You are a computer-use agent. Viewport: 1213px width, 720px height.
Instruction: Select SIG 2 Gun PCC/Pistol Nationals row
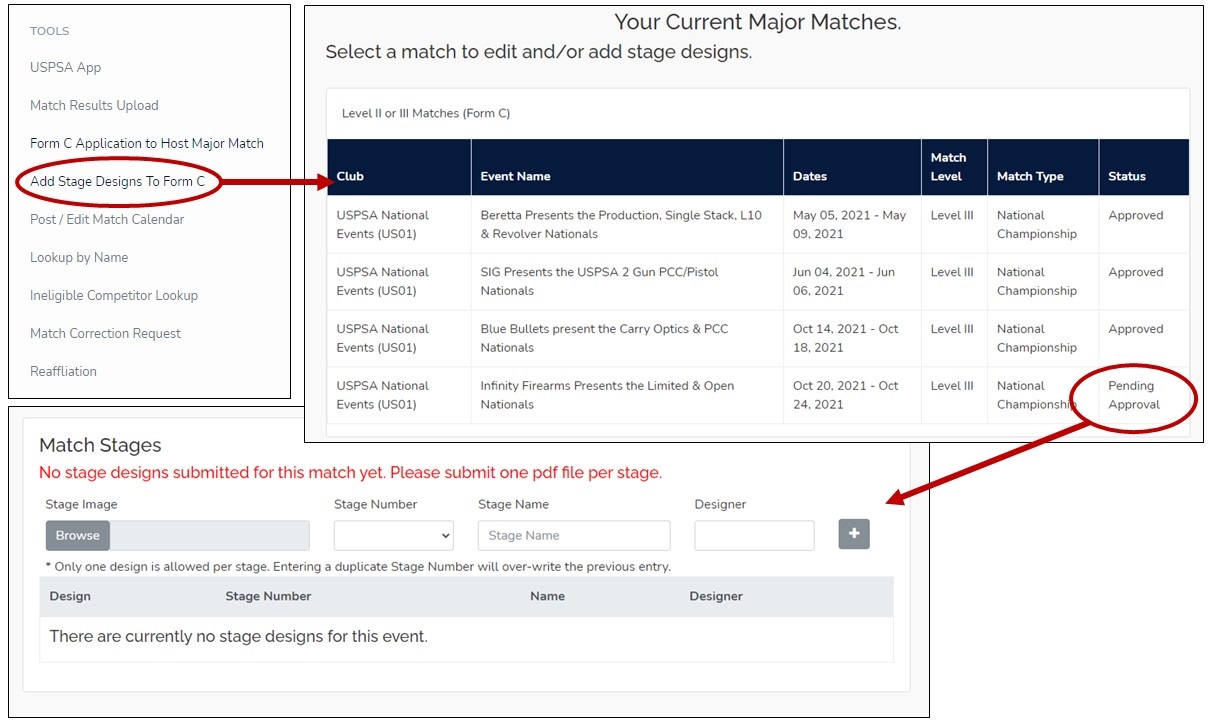point(598,281)
